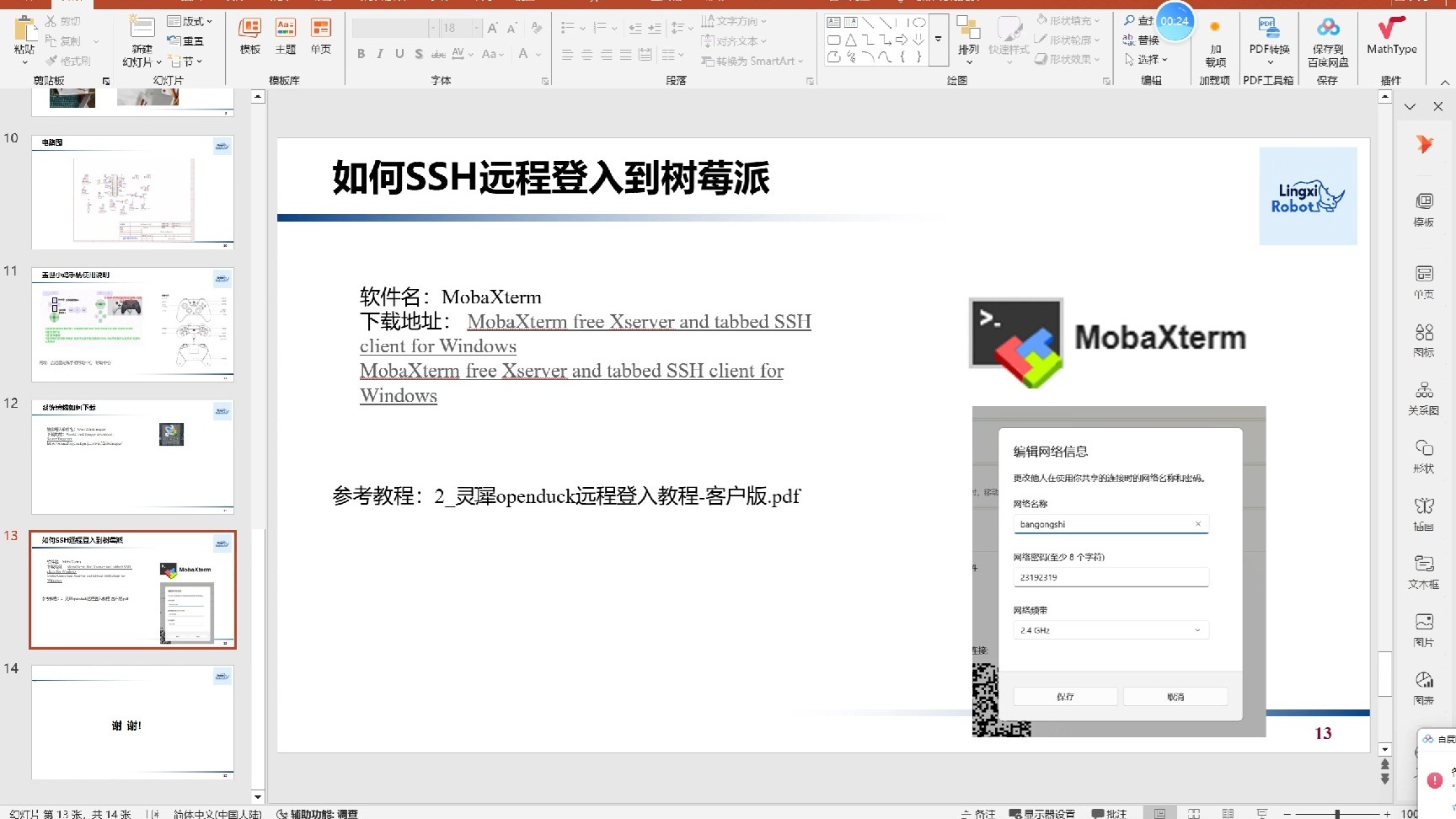The image size is (1456, 819).
Task: Open the 主题 theme icon
Action: click(286, 29)
